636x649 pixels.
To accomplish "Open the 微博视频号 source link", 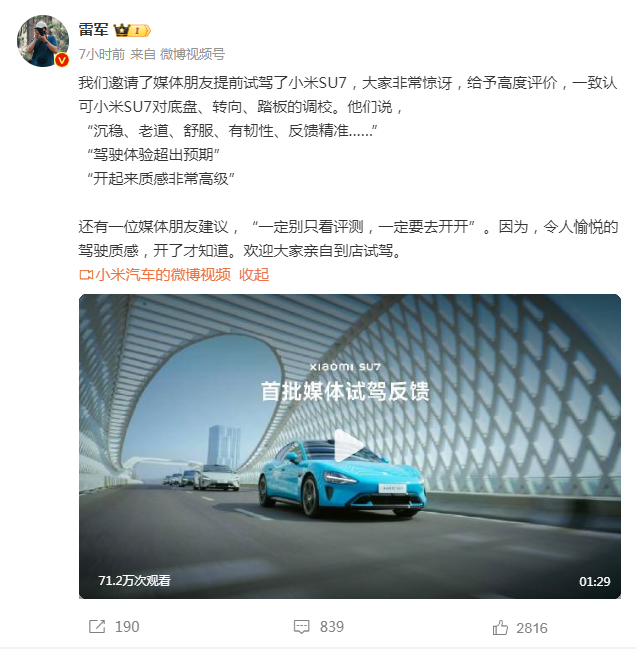I will 192,54.
